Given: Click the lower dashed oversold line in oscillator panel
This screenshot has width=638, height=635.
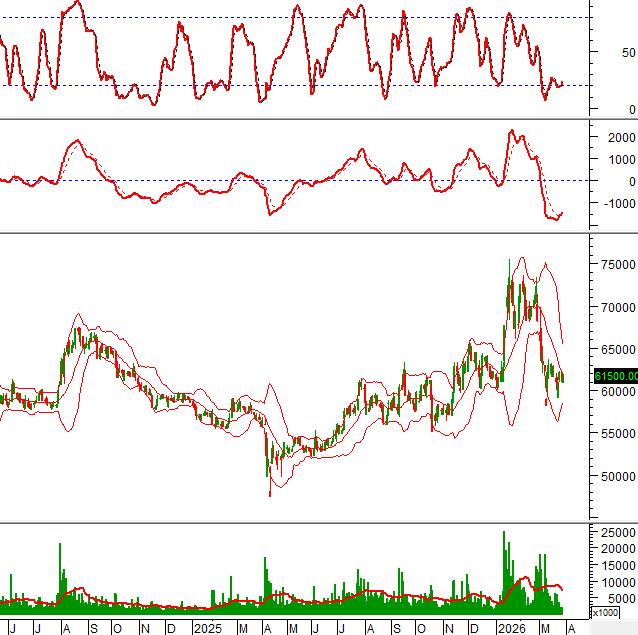Looking at the screenshot, I should (x=300, y=85).
